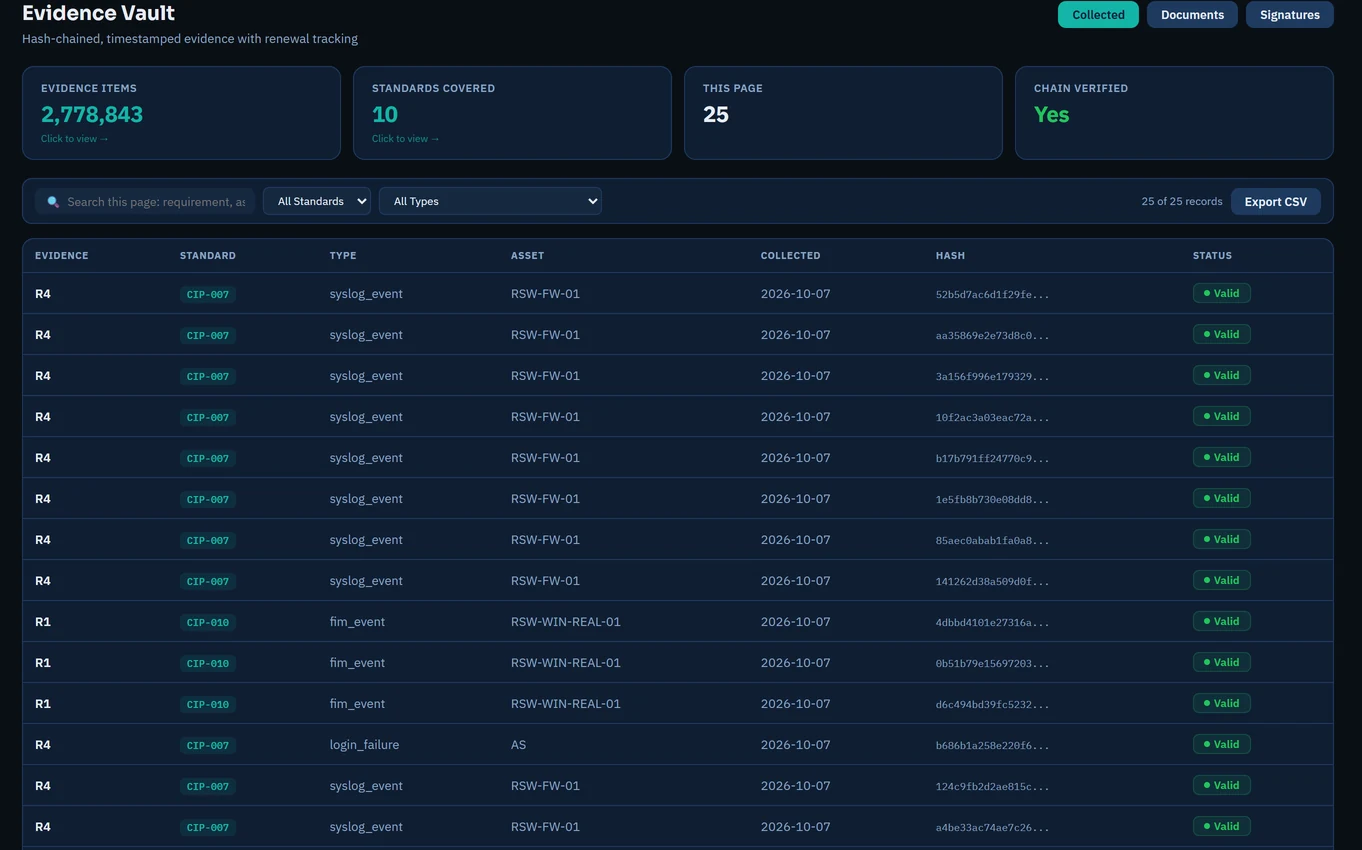Follow 'Click to view' under Evidence Items
Screen dimensions: 1362x850
click(75, 139)
